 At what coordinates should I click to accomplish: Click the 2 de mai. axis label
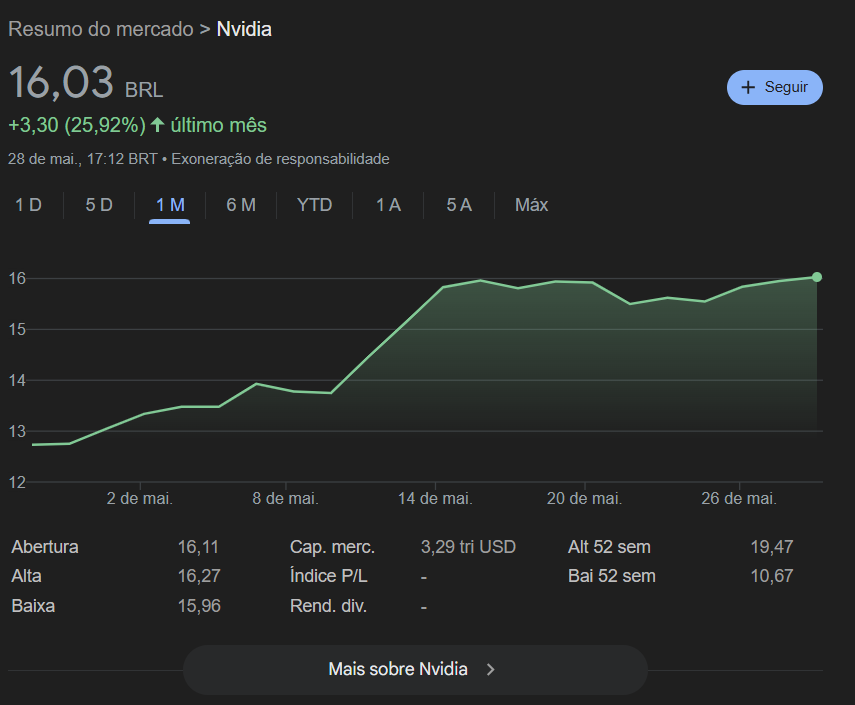[140, 498]
